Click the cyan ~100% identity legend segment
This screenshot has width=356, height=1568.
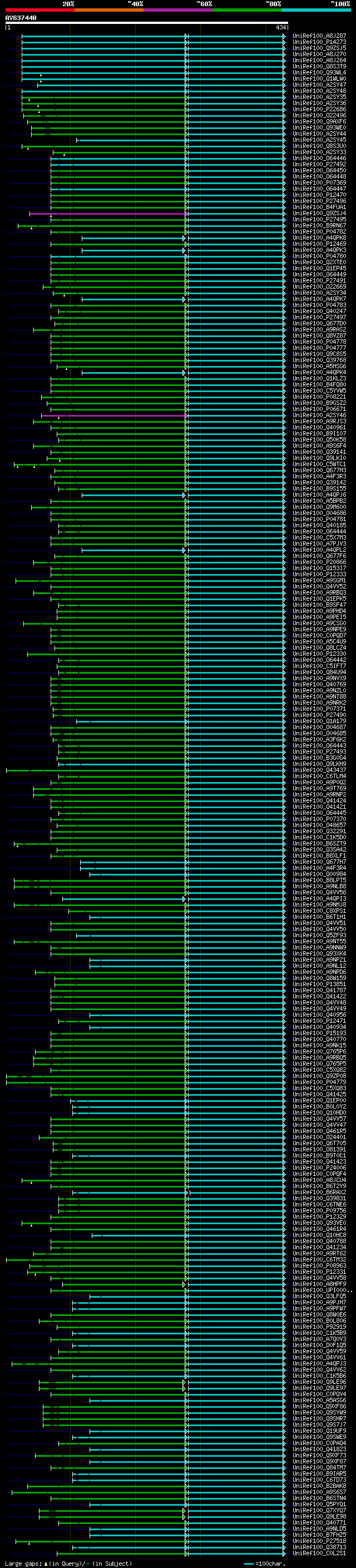[x=316, y=10]
